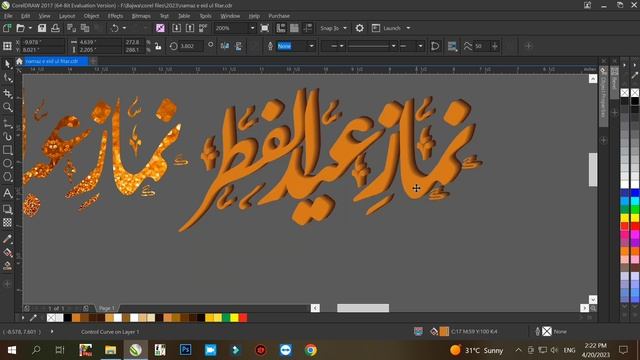Select the Drop Shadow tool
The width and height of the screenshot is (640, 360).
(7, 209)
